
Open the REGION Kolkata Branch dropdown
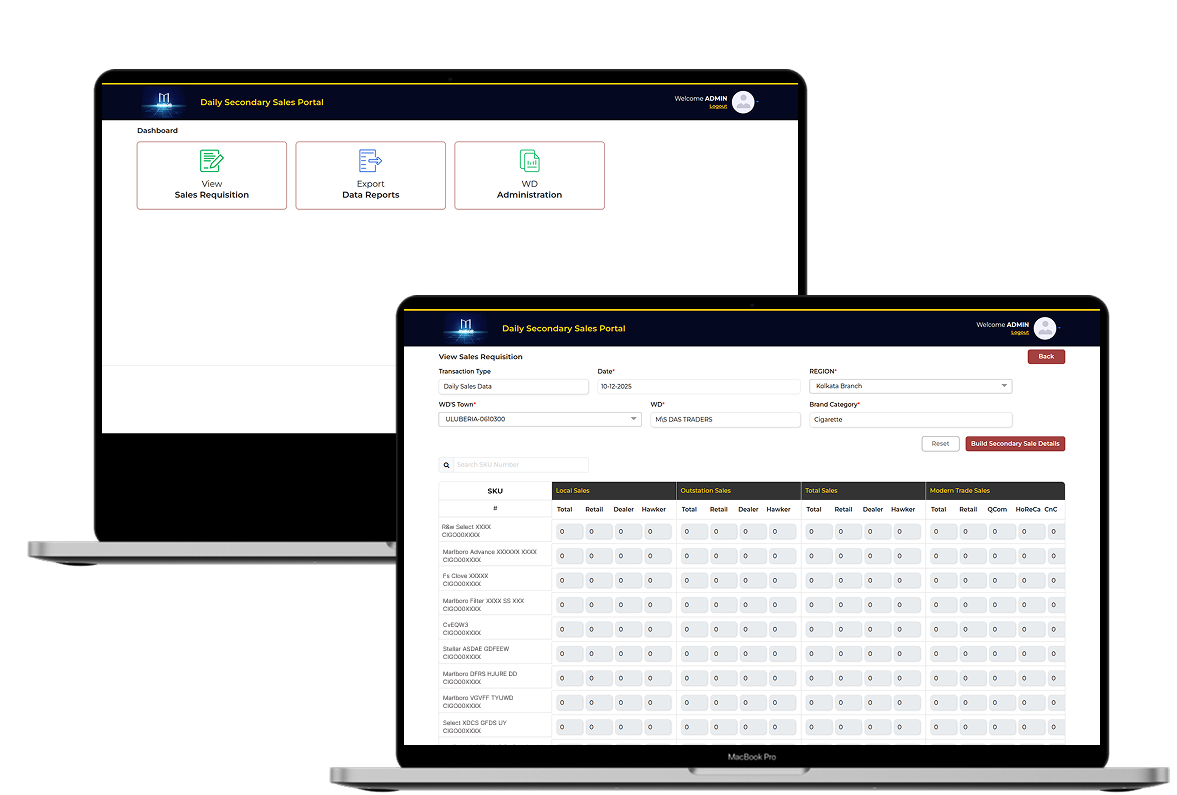[x=911, y=386]
